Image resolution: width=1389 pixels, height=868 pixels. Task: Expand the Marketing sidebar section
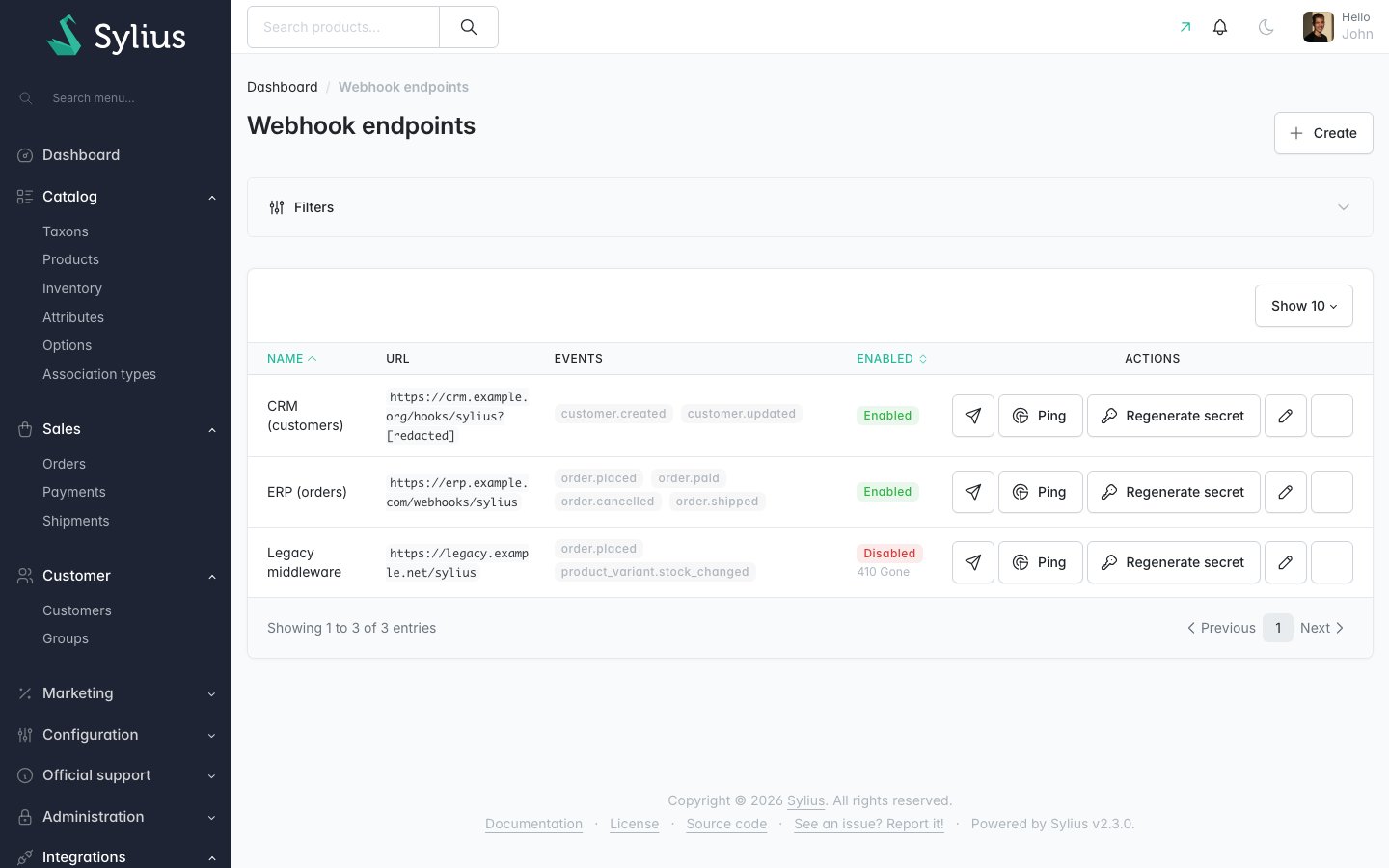pyautogui.click(x=116, y=693)
